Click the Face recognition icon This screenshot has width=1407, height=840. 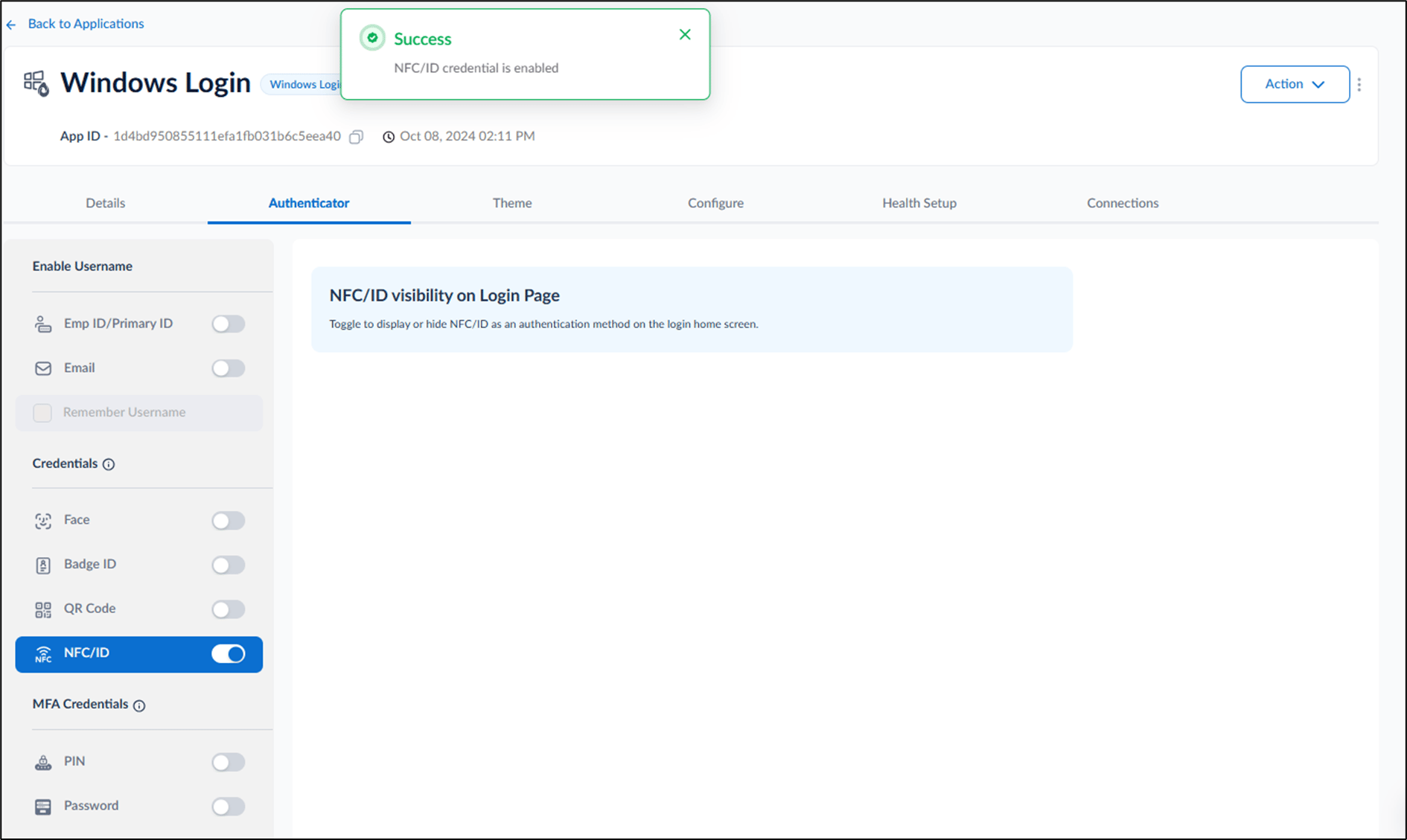pyautogui.click(x=43, y=520)
